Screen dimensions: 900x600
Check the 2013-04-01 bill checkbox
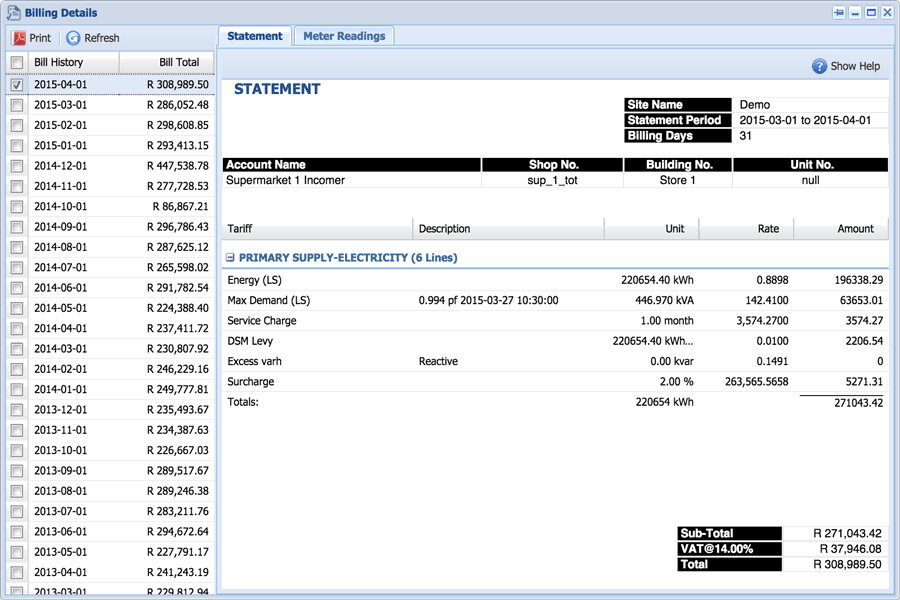17,572
